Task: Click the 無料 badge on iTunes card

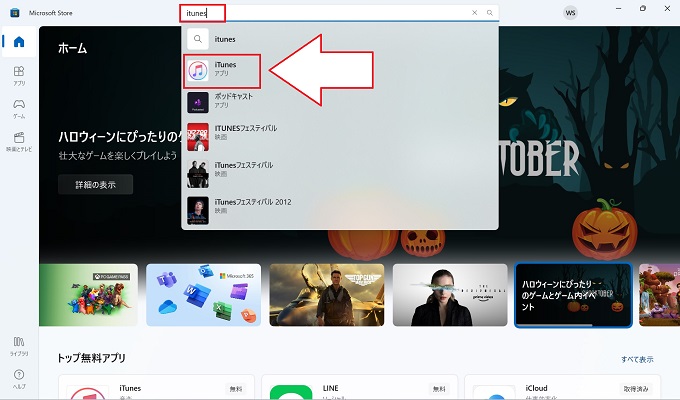Action: point(236,389)
